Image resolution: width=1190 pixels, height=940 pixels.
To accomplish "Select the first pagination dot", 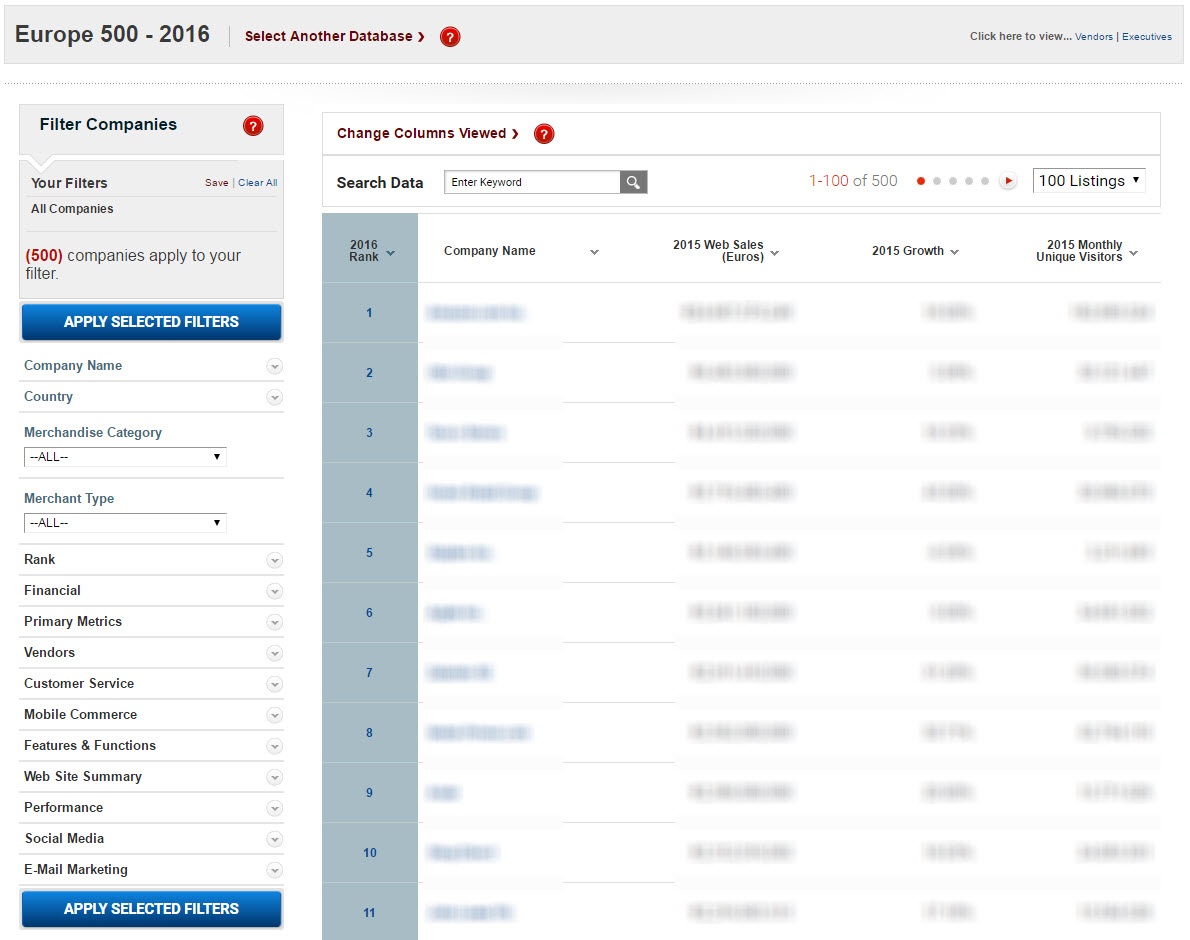I will pyautogui.click(x=921, y=181).
